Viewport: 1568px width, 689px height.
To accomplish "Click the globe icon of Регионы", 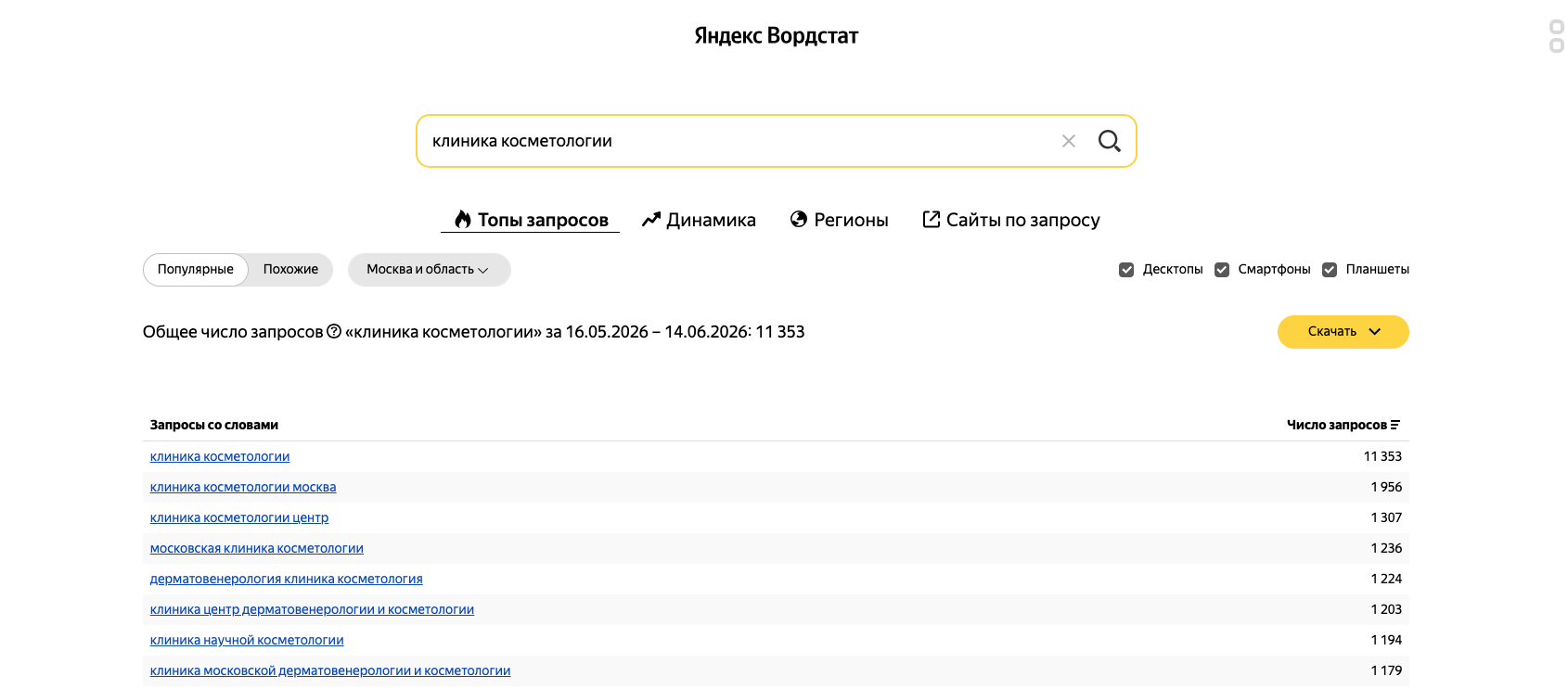I will coord(799,220).
